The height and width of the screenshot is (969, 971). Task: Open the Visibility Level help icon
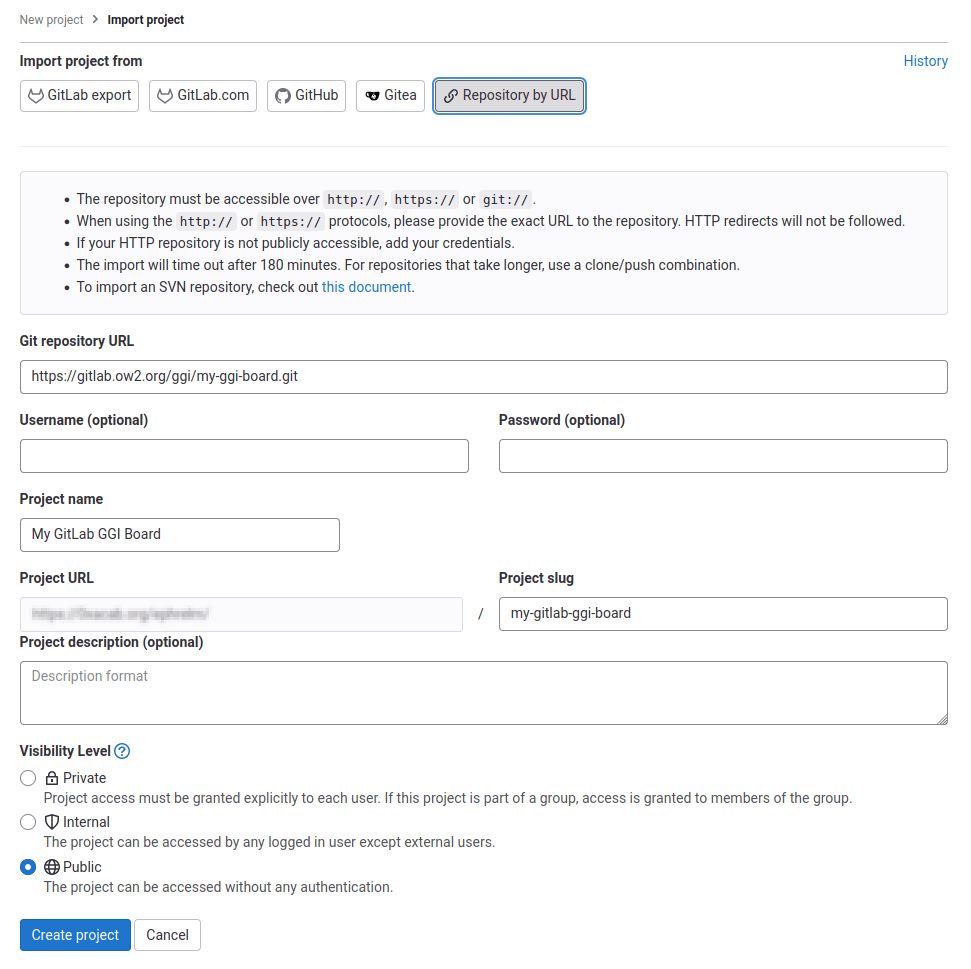(122, 751)
